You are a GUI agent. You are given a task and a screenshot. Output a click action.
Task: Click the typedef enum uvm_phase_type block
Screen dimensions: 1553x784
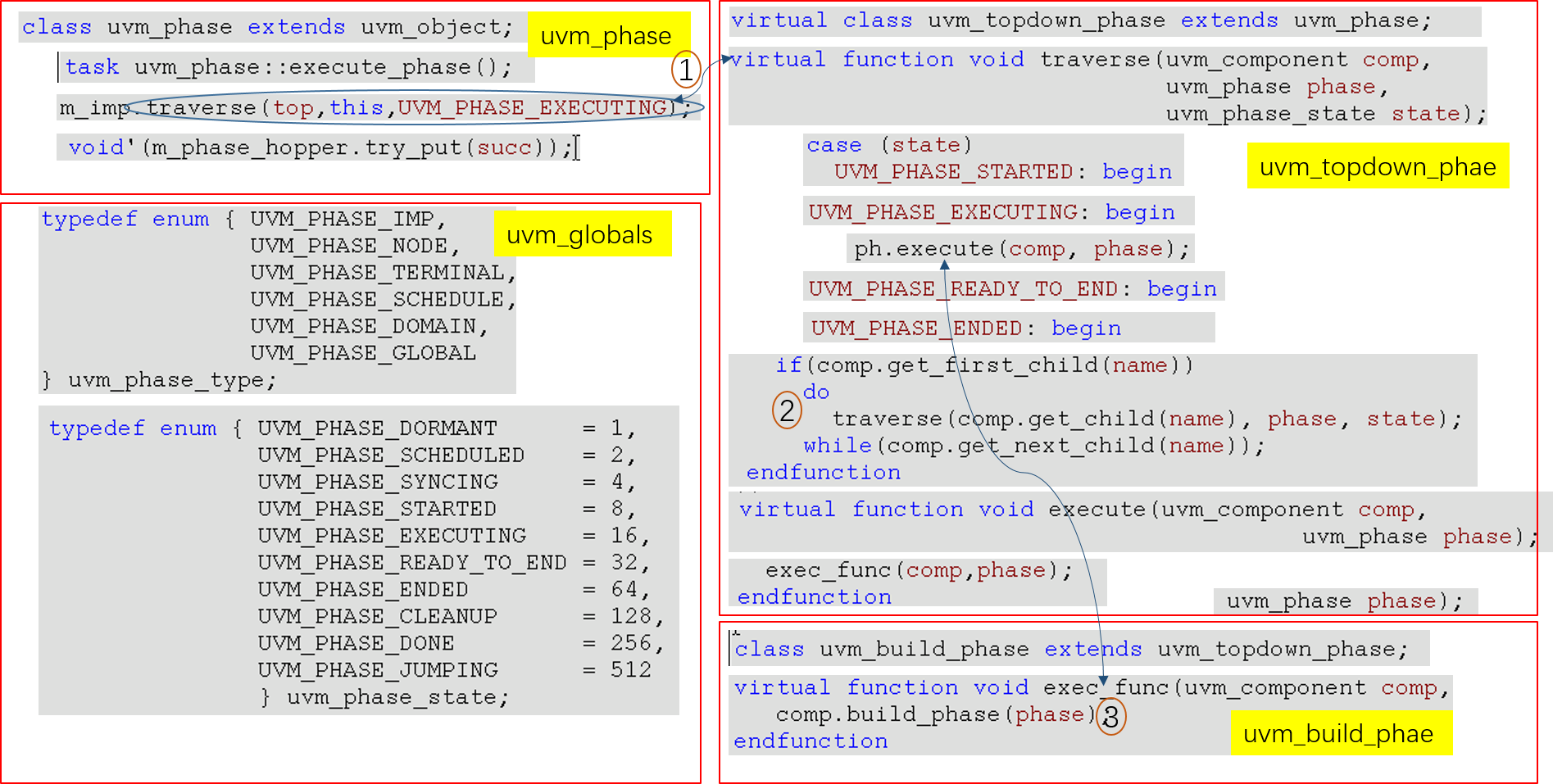coord(277,299)
